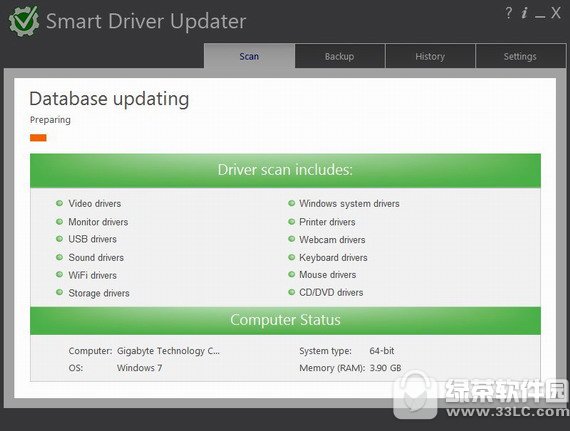Image resolution: width=570 pixels, height=431 pixels.
Task: Click the 'Keyboard drivers' list item
Action: pos(333,257)
